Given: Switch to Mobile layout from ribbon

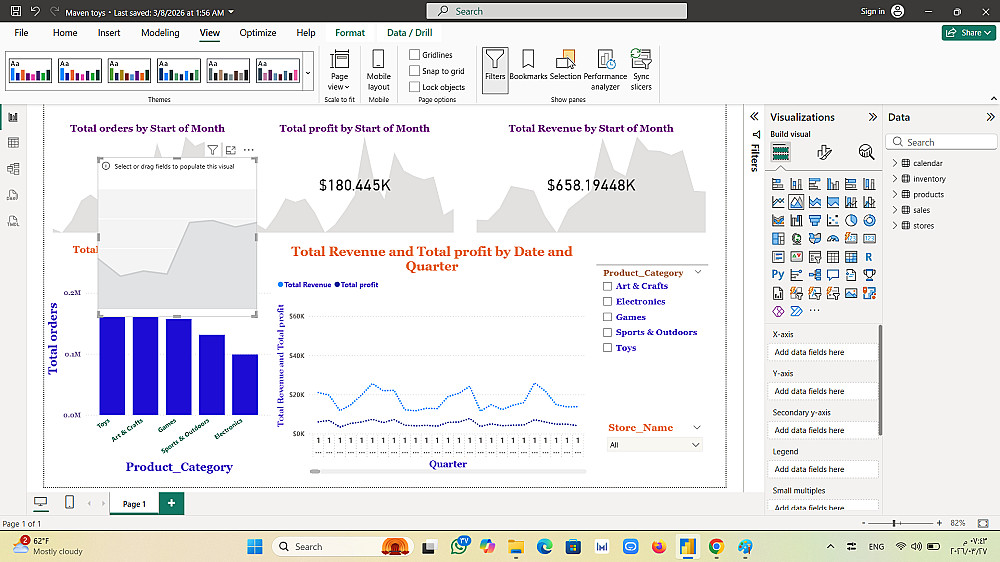Looking at the screenshot, I should [x=378, y=70].
